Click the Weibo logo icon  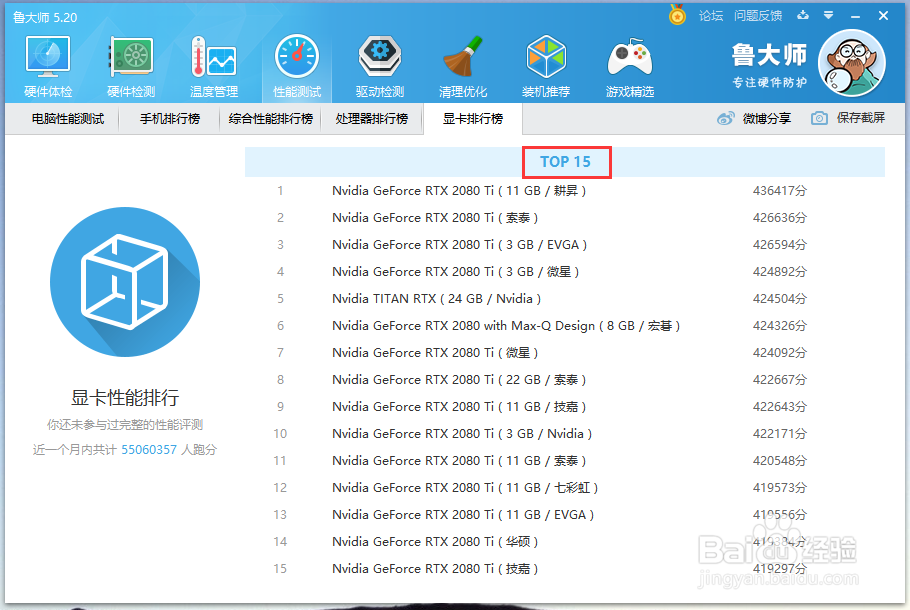coord(725,119)
